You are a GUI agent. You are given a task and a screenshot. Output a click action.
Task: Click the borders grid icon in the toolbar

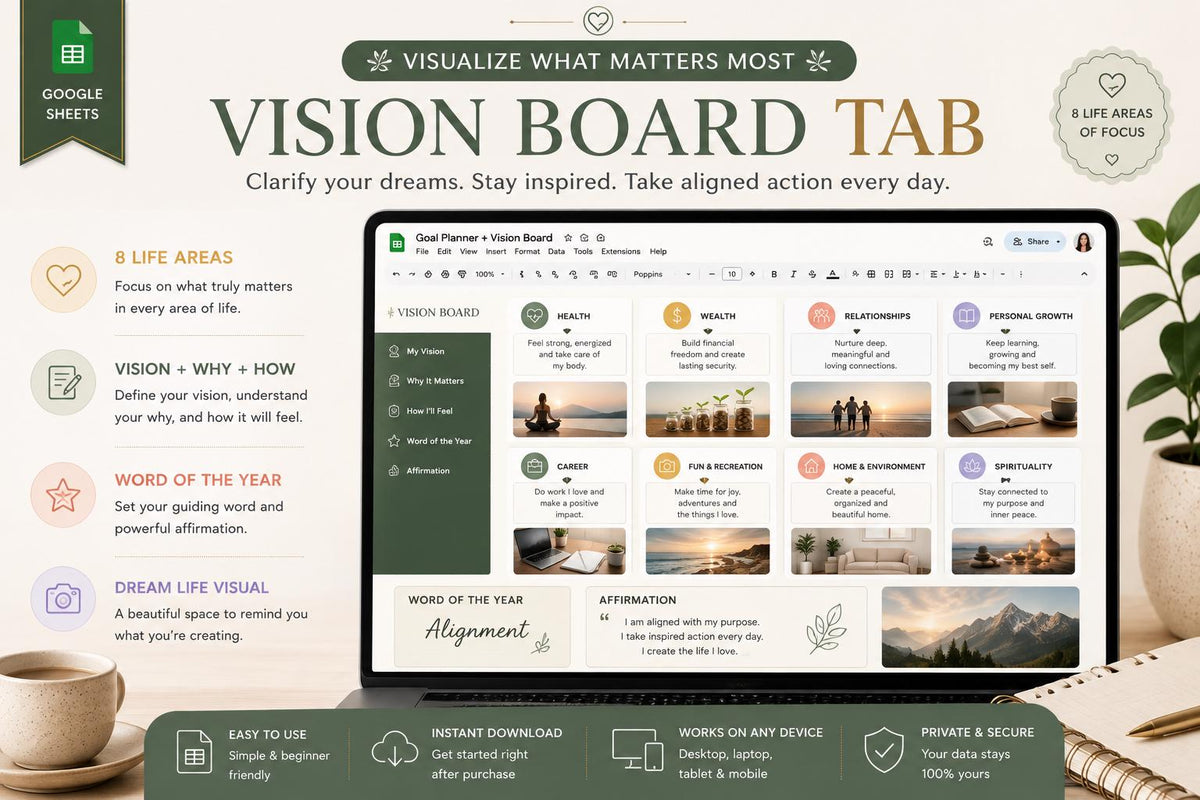(x=870, y=274)
